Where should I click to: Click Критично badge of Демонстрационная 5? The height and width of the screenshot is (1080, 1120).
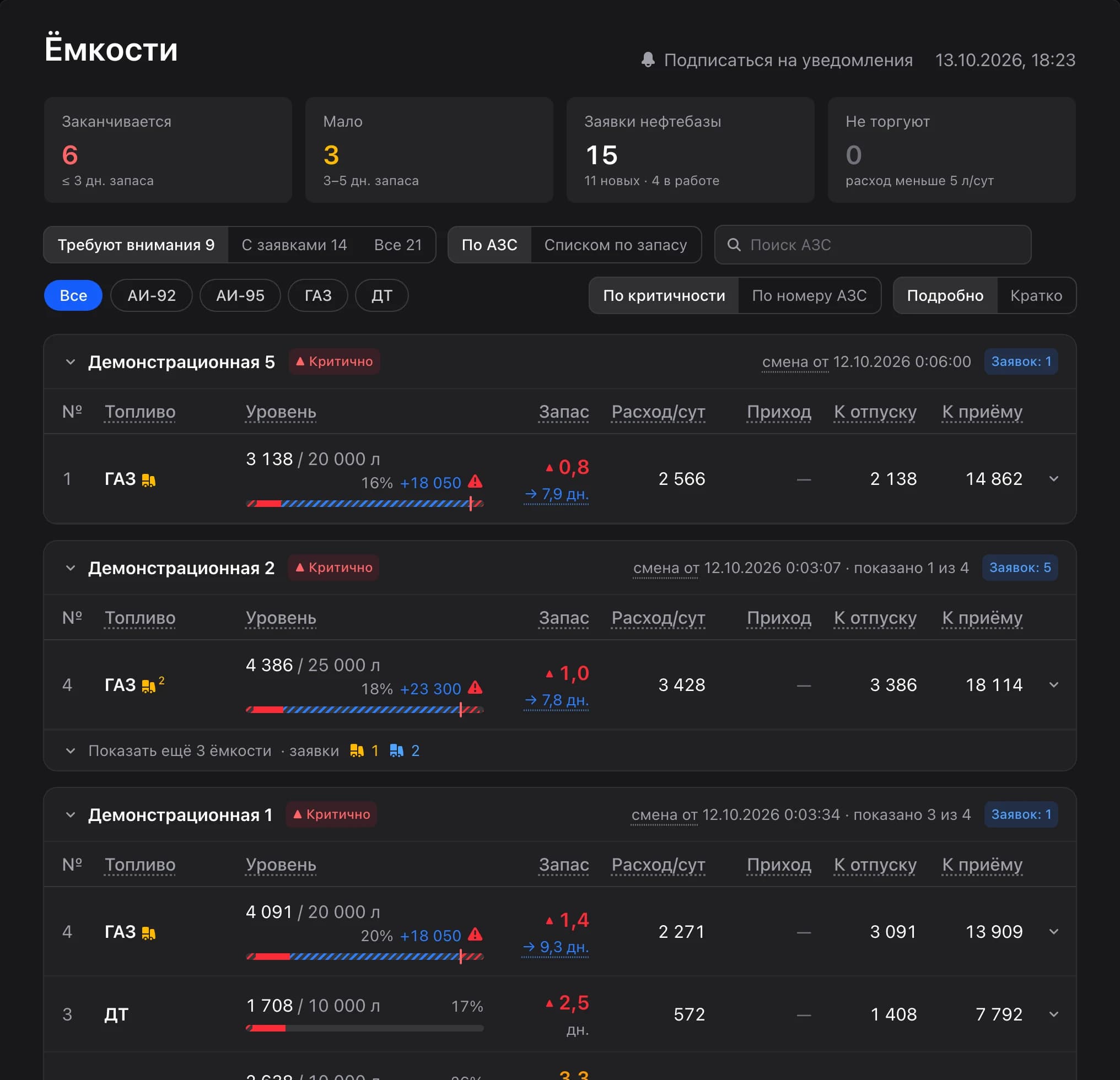pyautogui.click(x=334, y=361)
